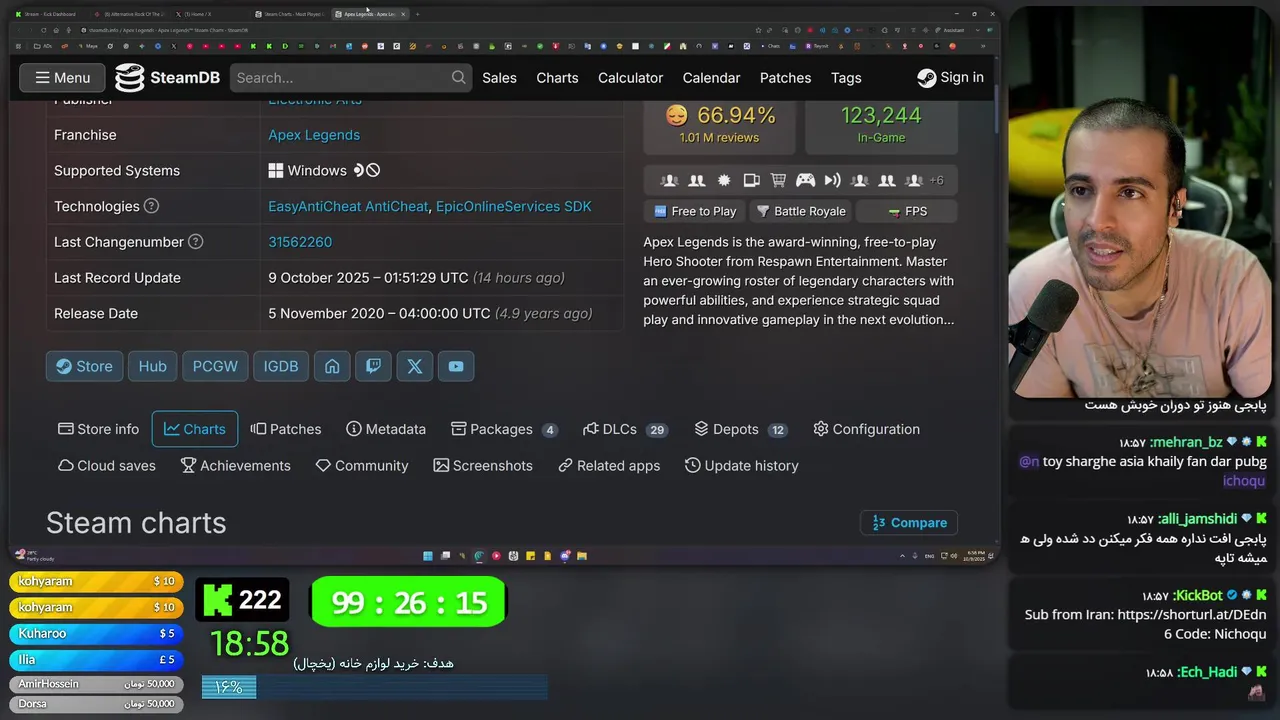This screenshot has height=720, width=1280.
Task: Open the Calendar page
Action: (711, 78)
